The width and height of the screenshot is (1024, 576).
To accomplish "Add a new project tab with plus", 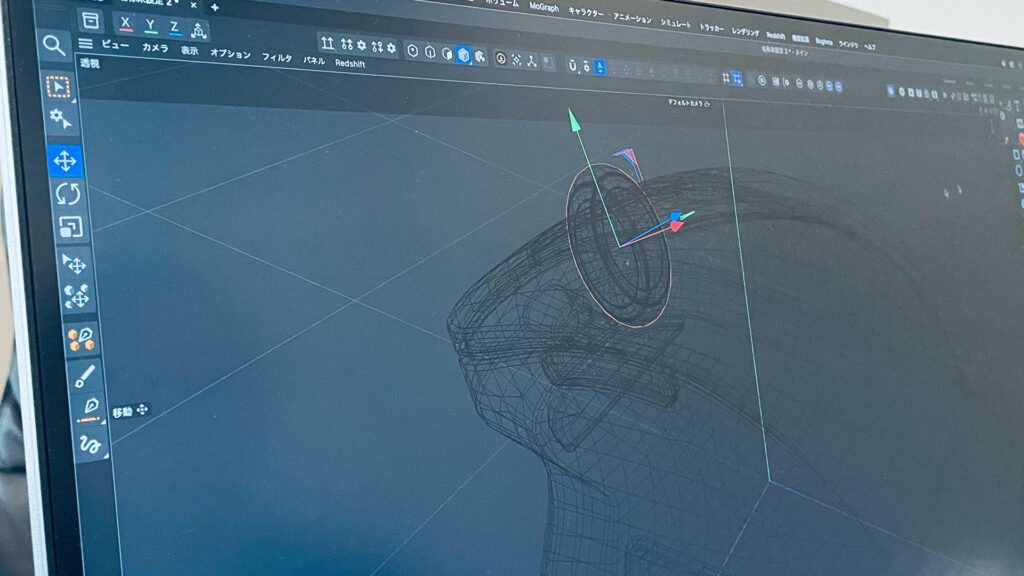I will point(215,7).
